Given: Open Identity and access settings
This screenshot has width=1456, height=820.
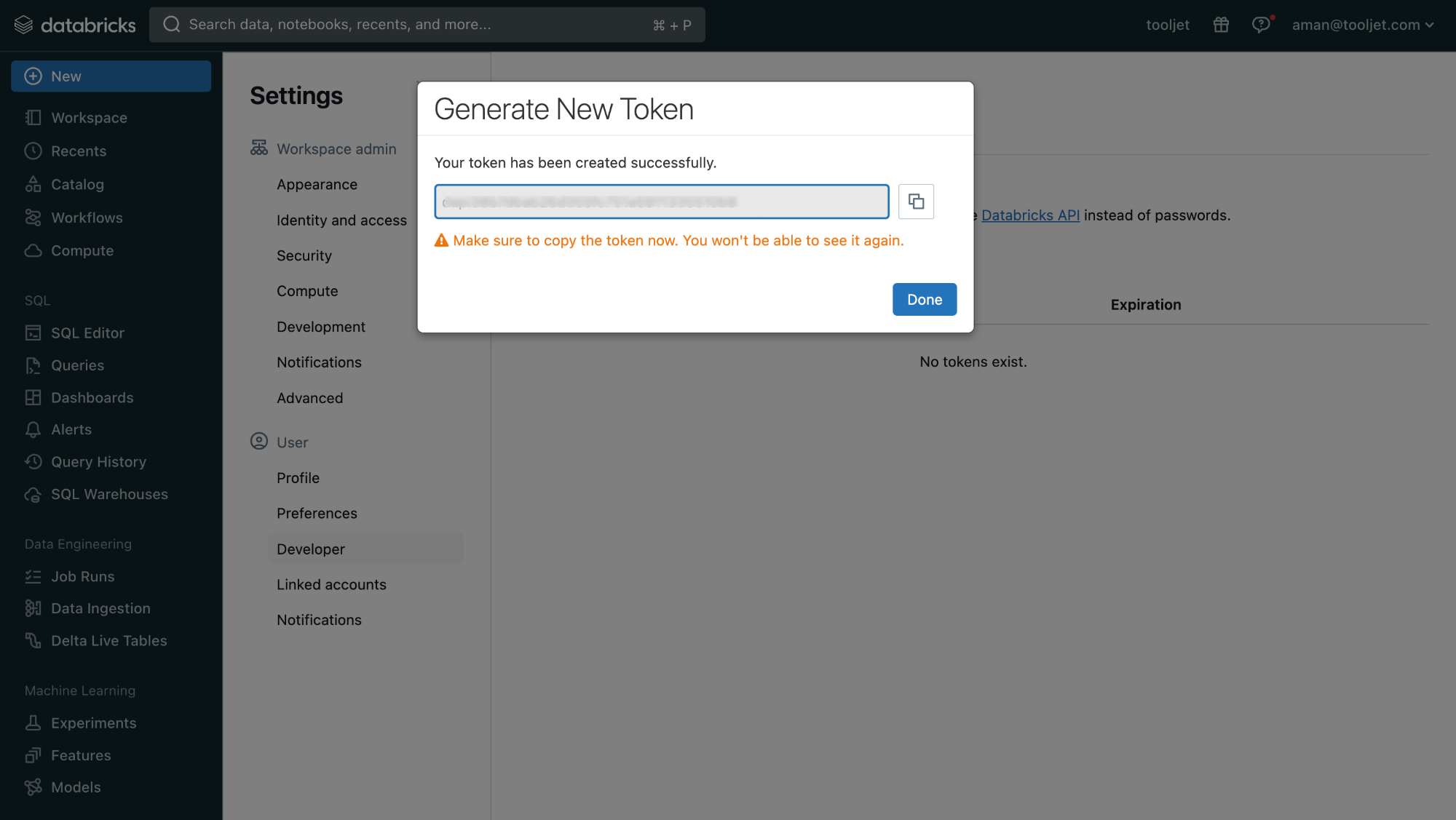Looking at the screenshot, I should [x=341, y=220].
